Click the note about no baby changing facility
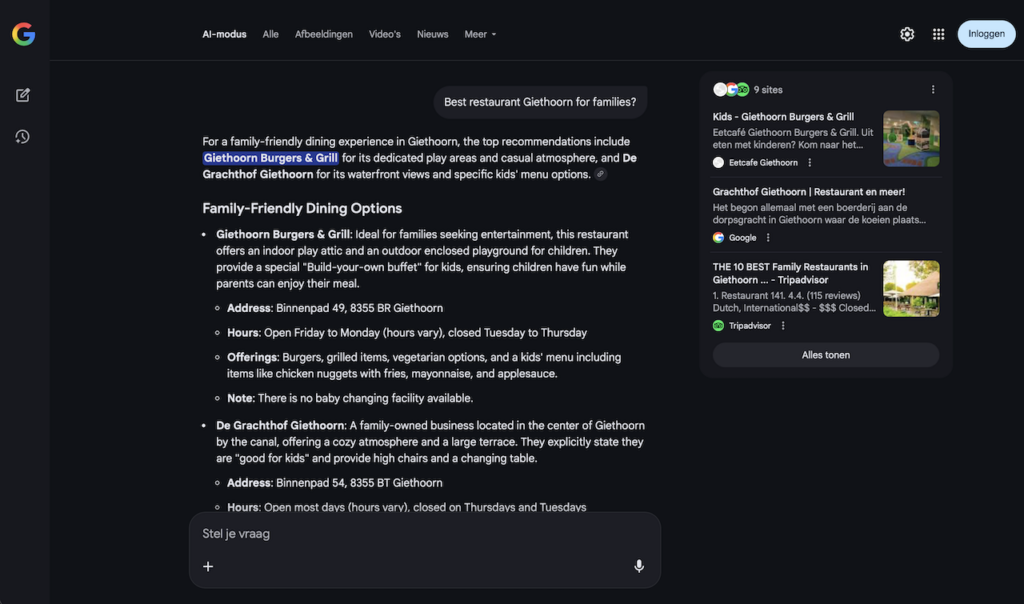The width and height of the screenshot is (1024, 604). [x=350, y=398]
